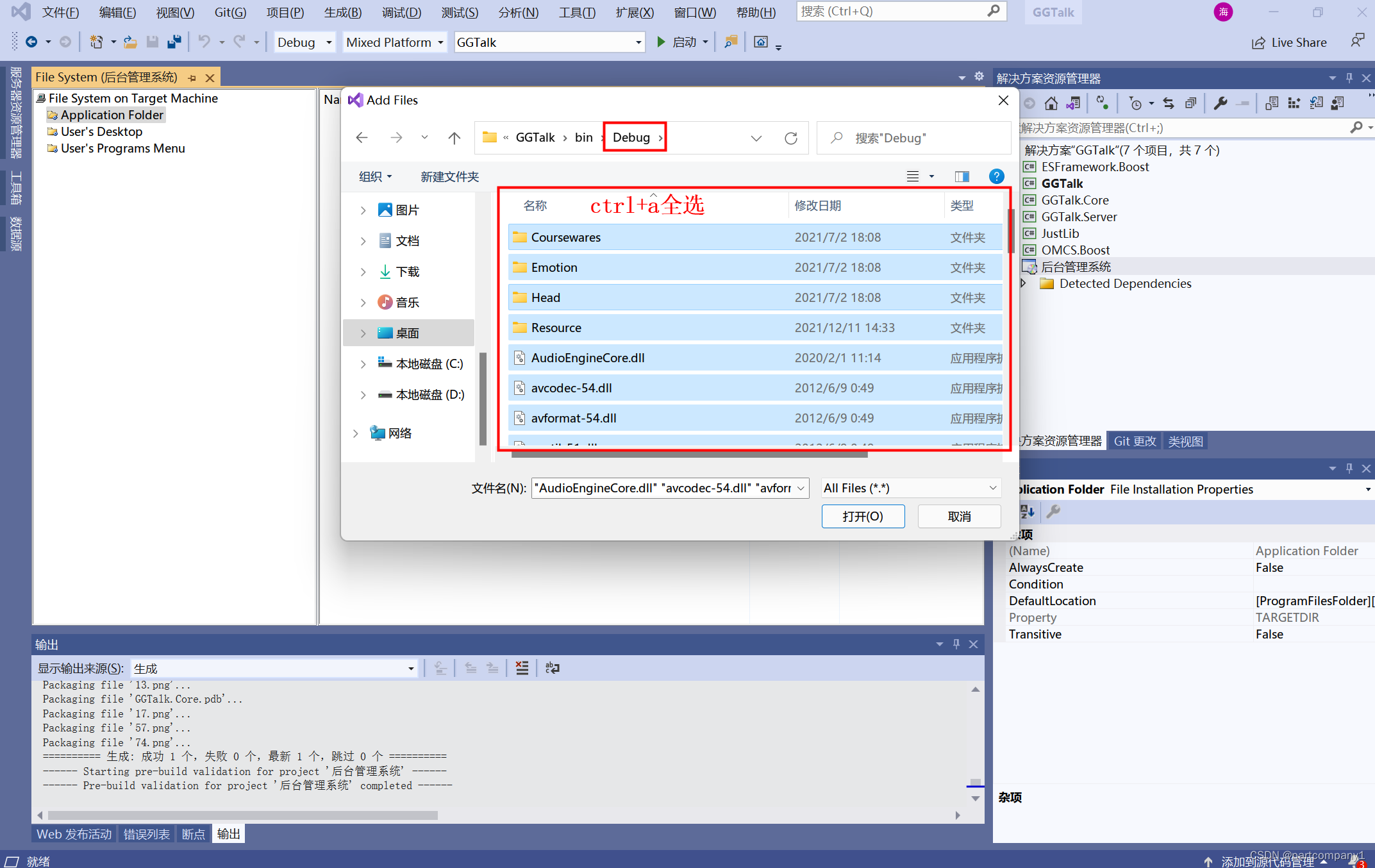Screen dimensions: 1375x868
Task: Open the File System Editor icon
Action: [1272, 103]
